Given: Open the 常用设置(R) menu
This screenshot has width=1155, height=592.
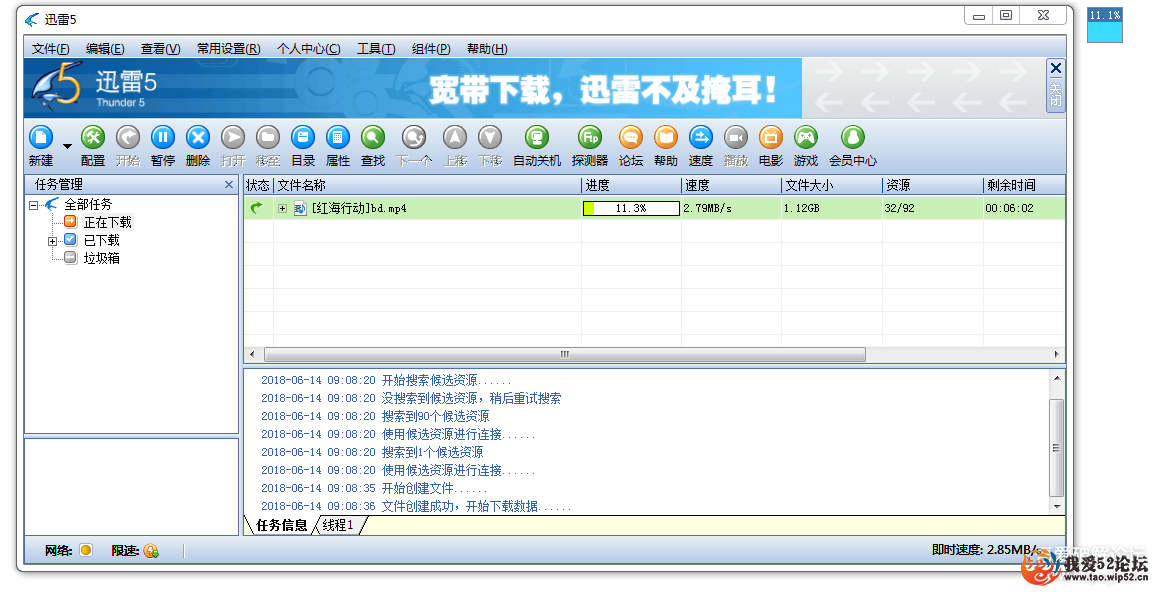Looking at the screenshot, I should pyautogui.click(x=228, y=49).
